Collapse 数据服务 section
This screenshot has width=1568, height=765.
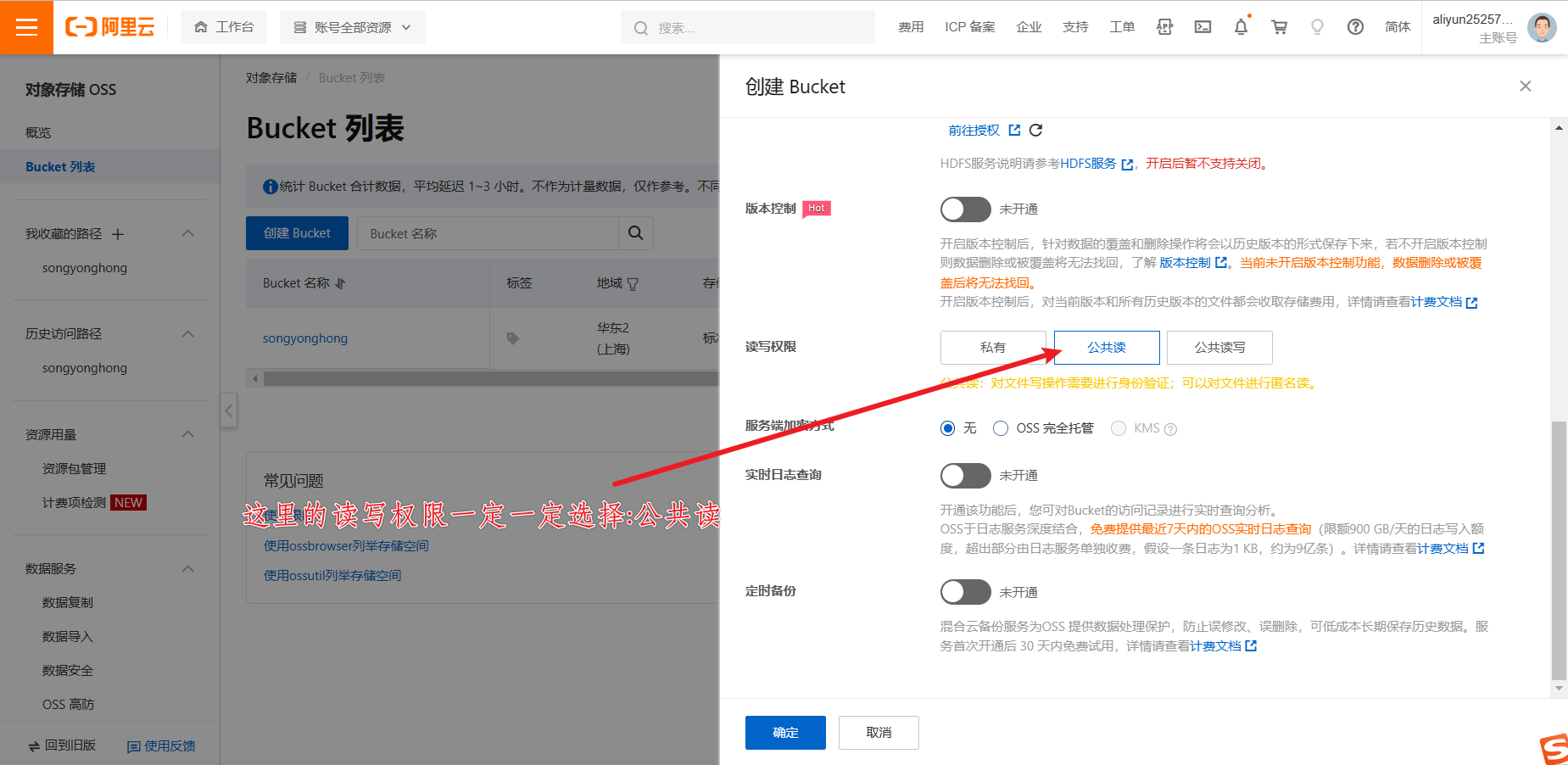point(188,568)
